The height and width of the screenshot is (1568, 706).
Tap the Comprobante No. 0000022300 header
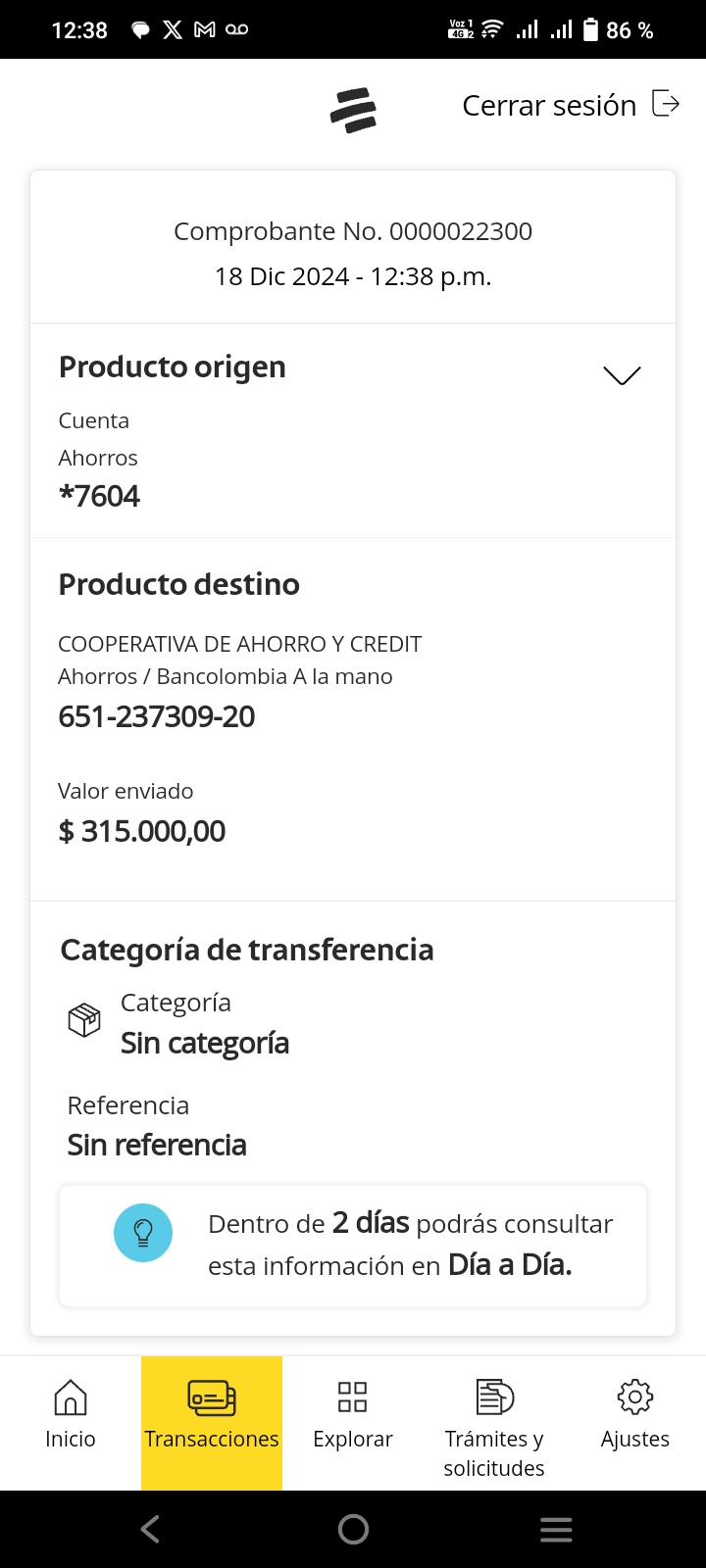click(x=353, y=231)
